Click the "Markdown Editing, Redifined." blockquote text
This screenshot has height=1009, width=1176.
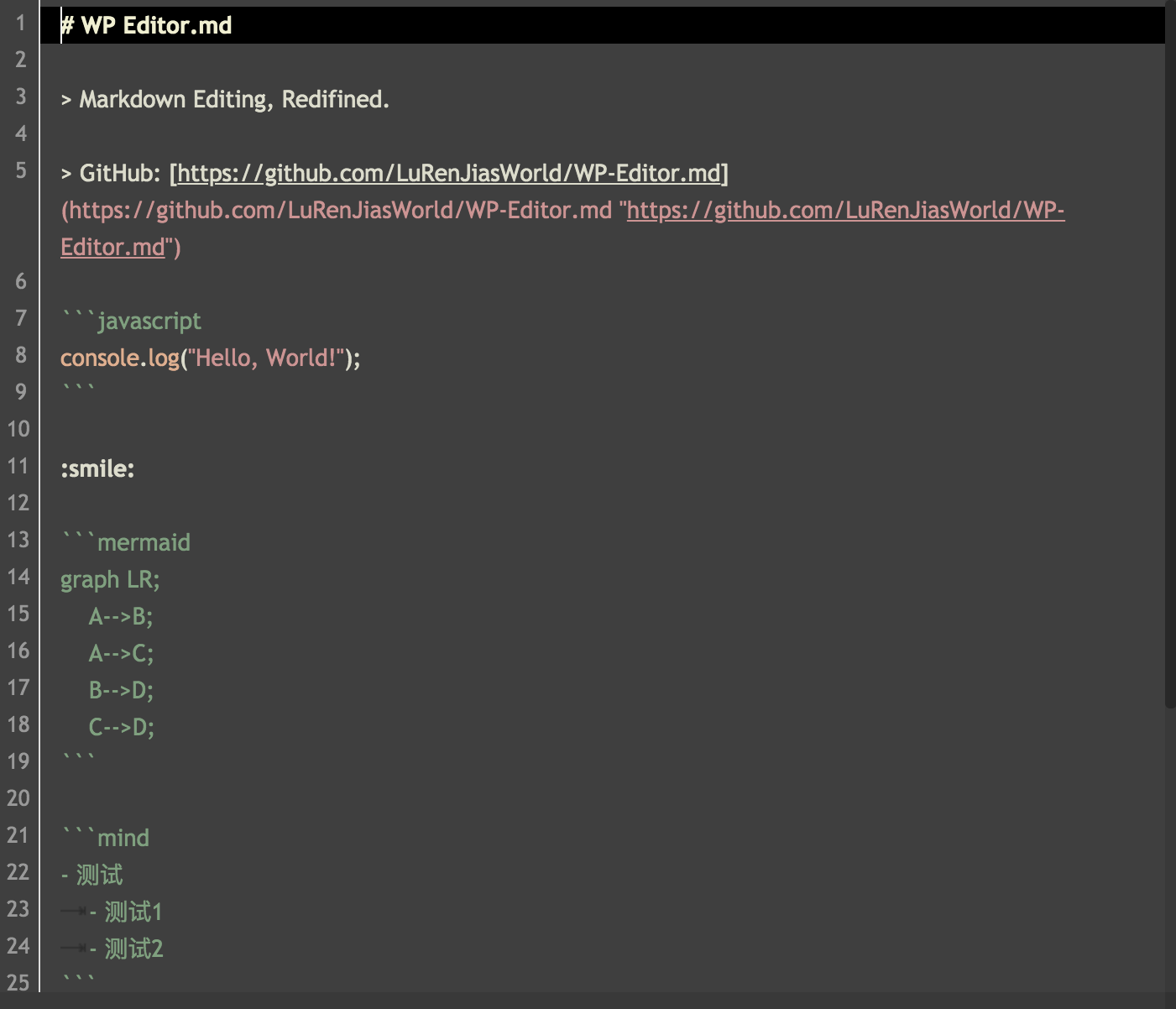234,100
